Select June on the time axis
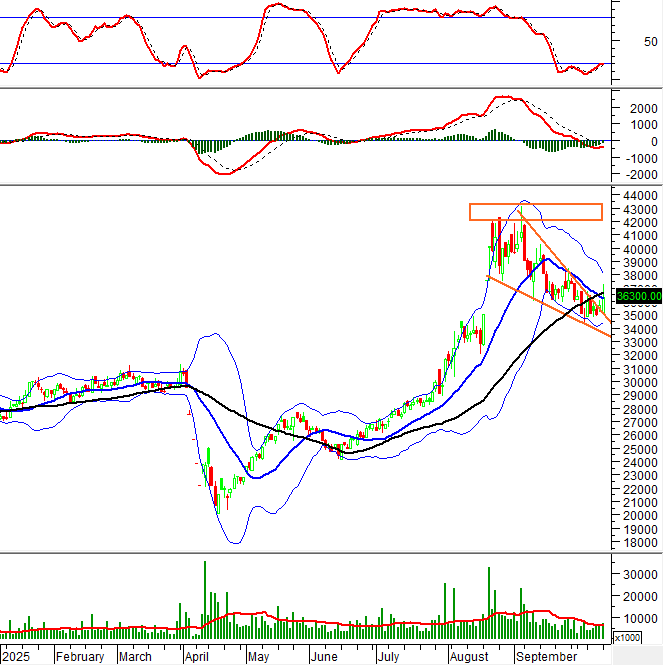 [323, 657]
